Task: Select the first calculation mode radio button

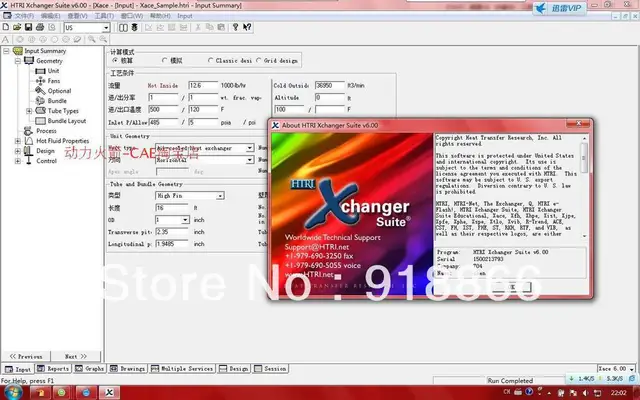Action: tap(115, 60)
